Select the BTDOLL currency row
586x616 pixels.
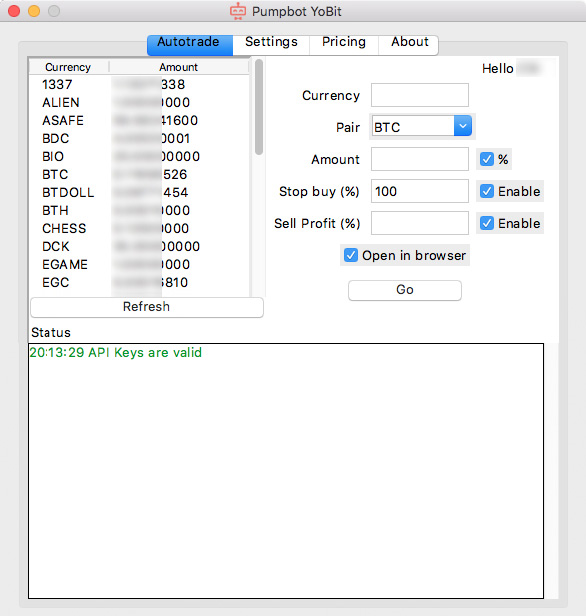click(x=139, y=192)
